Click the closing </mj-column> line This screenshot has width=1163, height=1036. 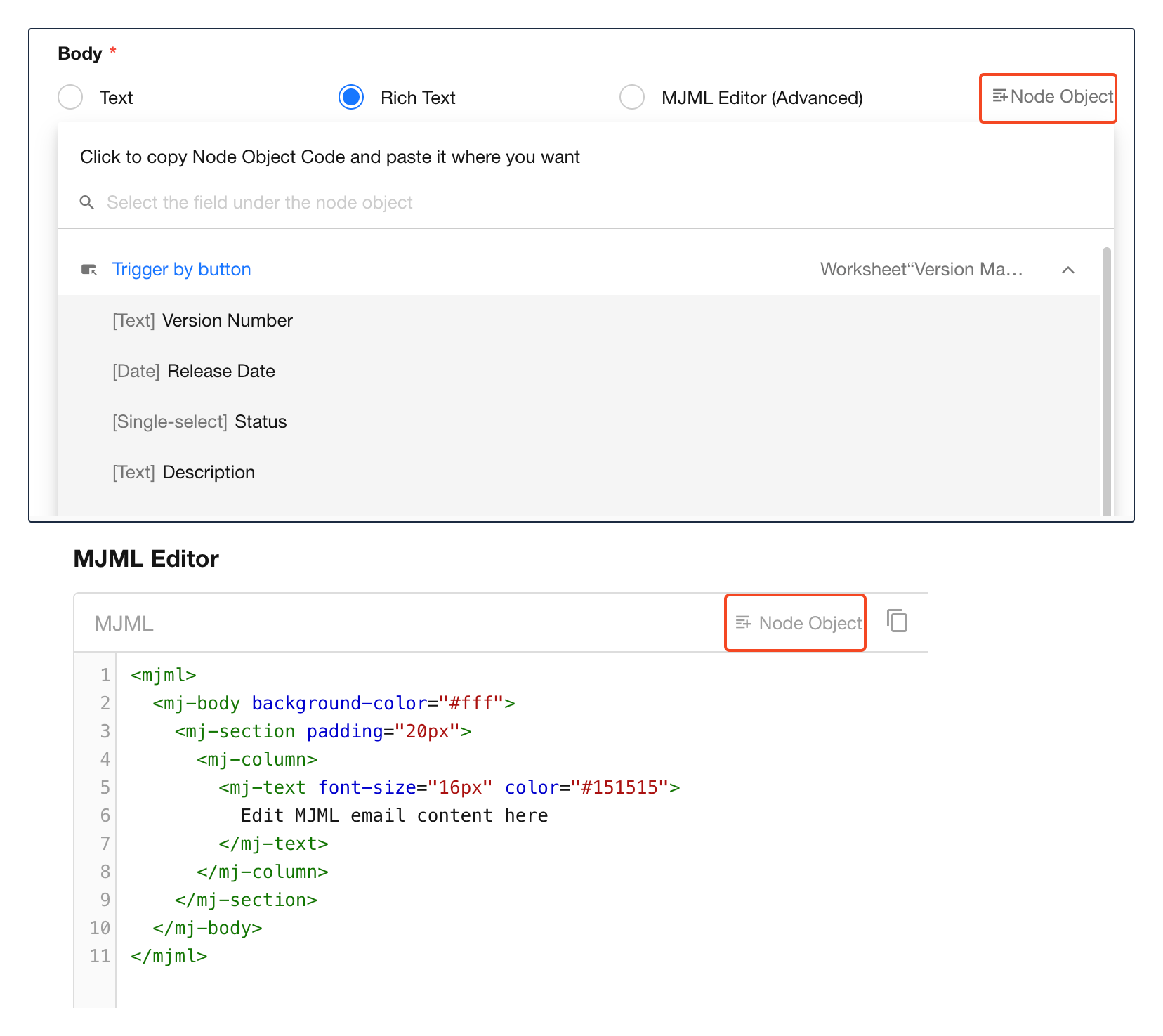263,872
